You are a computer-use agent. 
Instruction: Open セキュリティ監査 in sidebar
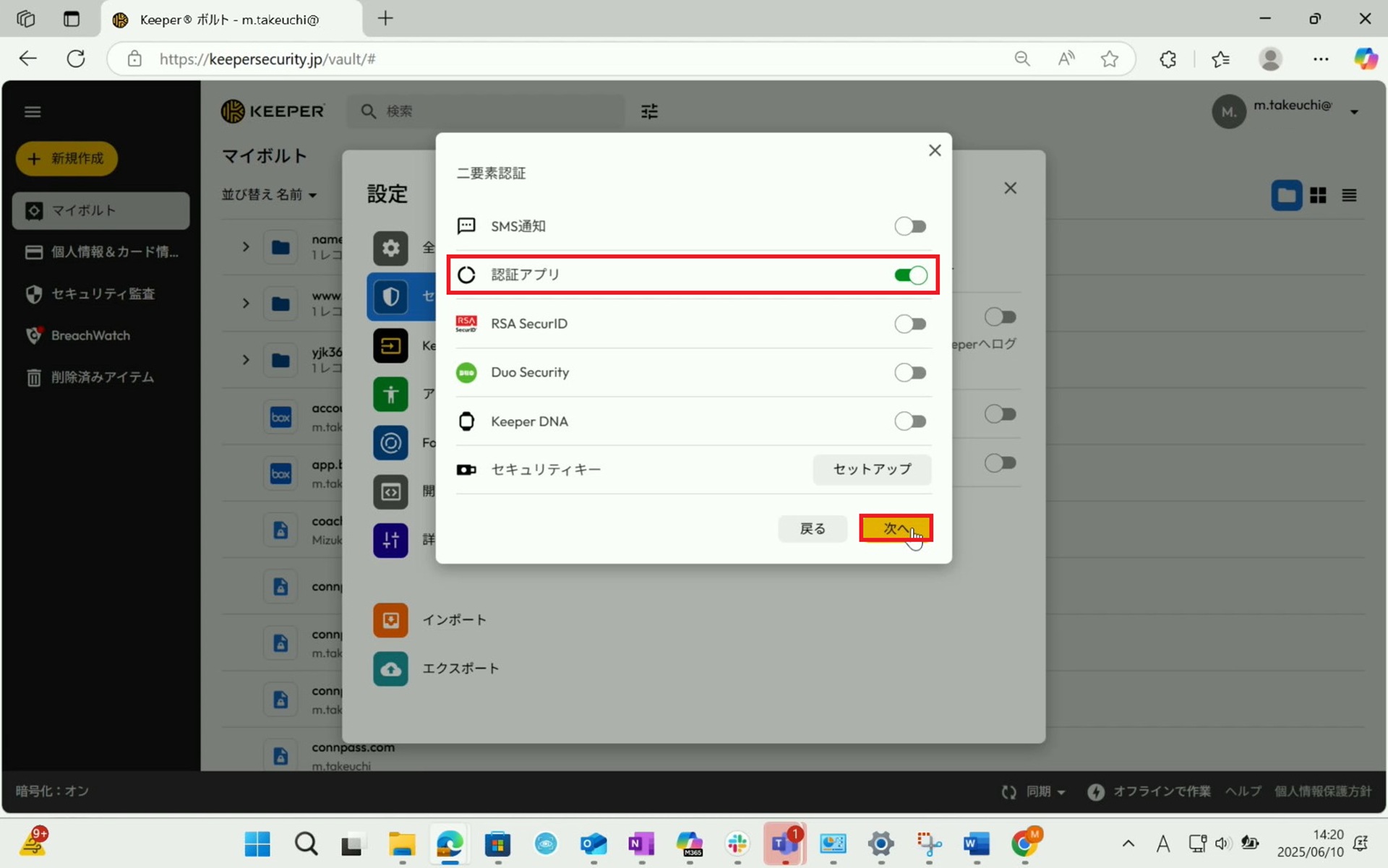[x=102, y=293]
